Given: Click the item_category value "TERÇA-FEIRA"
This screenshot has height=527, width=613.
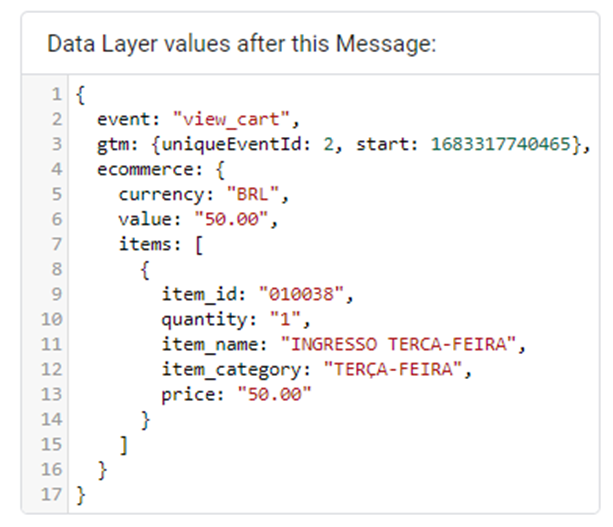Looking at the screenshot, I should (x=392, y=370).
